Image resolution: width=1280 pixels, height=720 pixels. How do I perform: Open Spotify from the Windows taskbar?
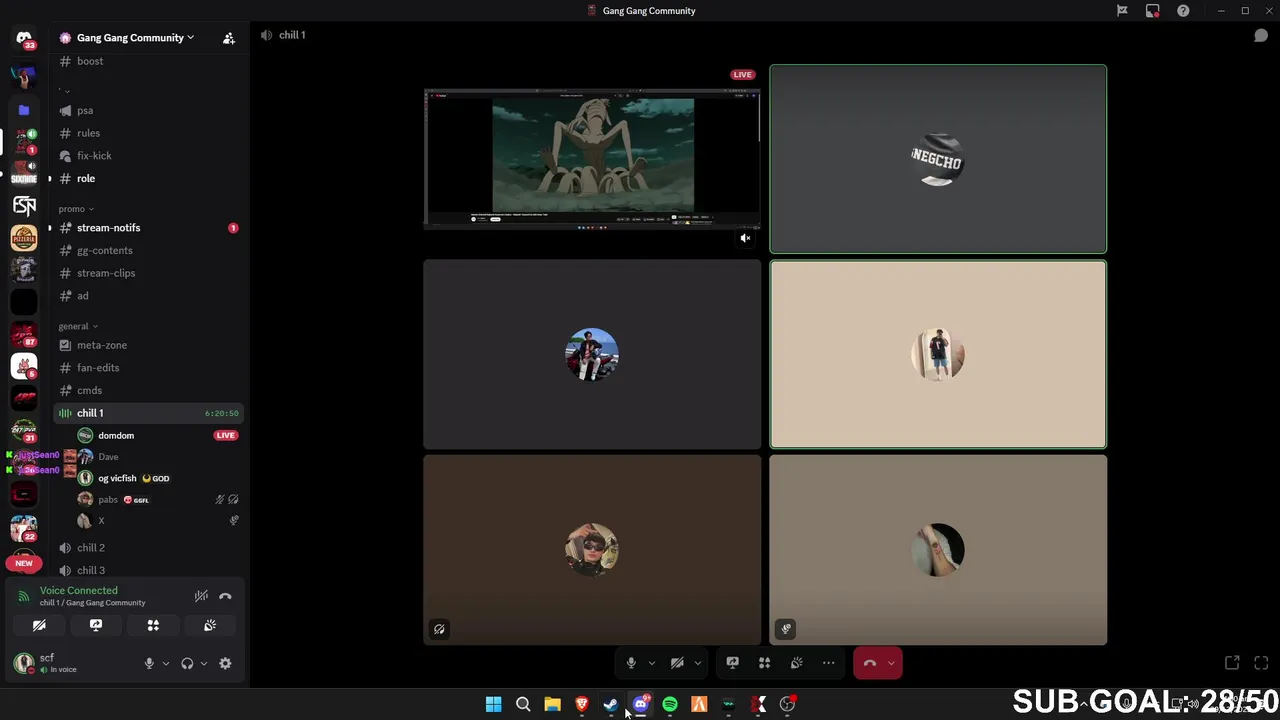click(x=670, y=705)
